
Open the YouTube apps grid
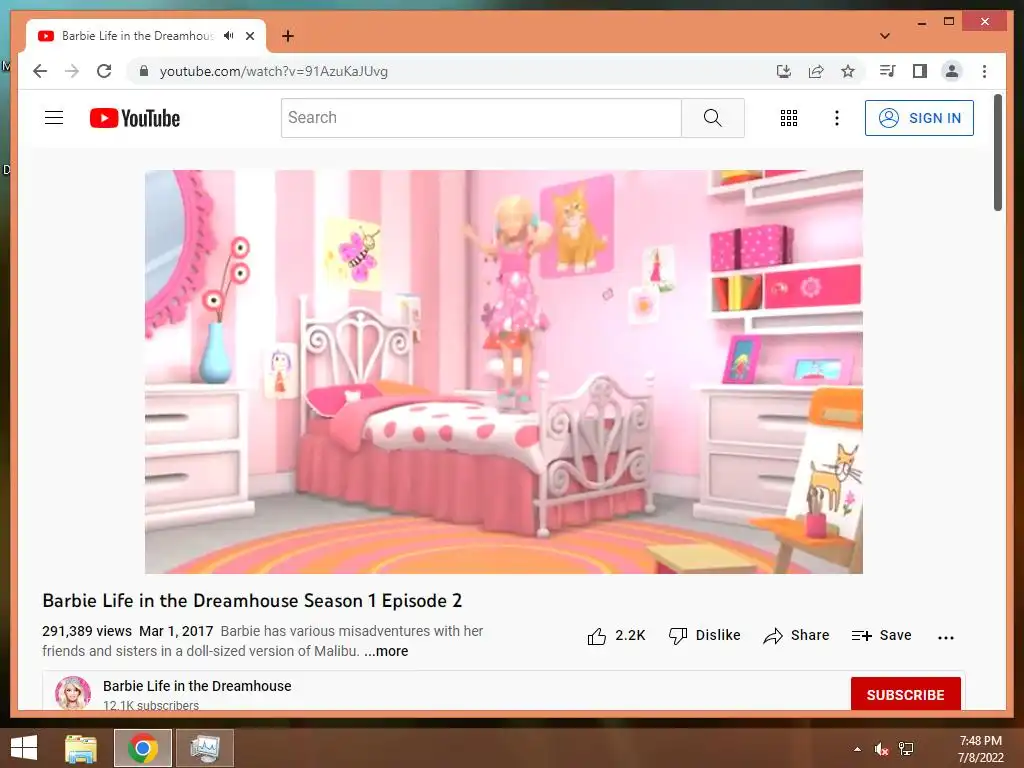click(x=789, y=118)
